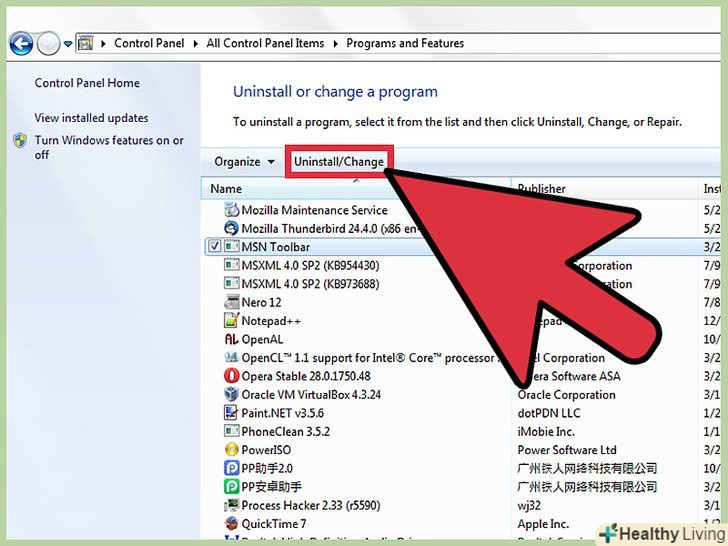Open the Organize dropdown menu
The height and width of the screenshot is (546, 728).
coord(244,162)
